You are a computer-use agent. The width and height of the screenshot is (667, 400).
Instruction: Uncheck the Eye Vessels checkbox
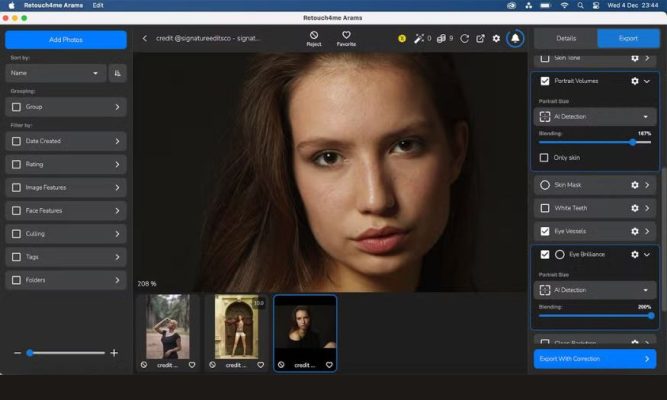(x=545, y=231)
